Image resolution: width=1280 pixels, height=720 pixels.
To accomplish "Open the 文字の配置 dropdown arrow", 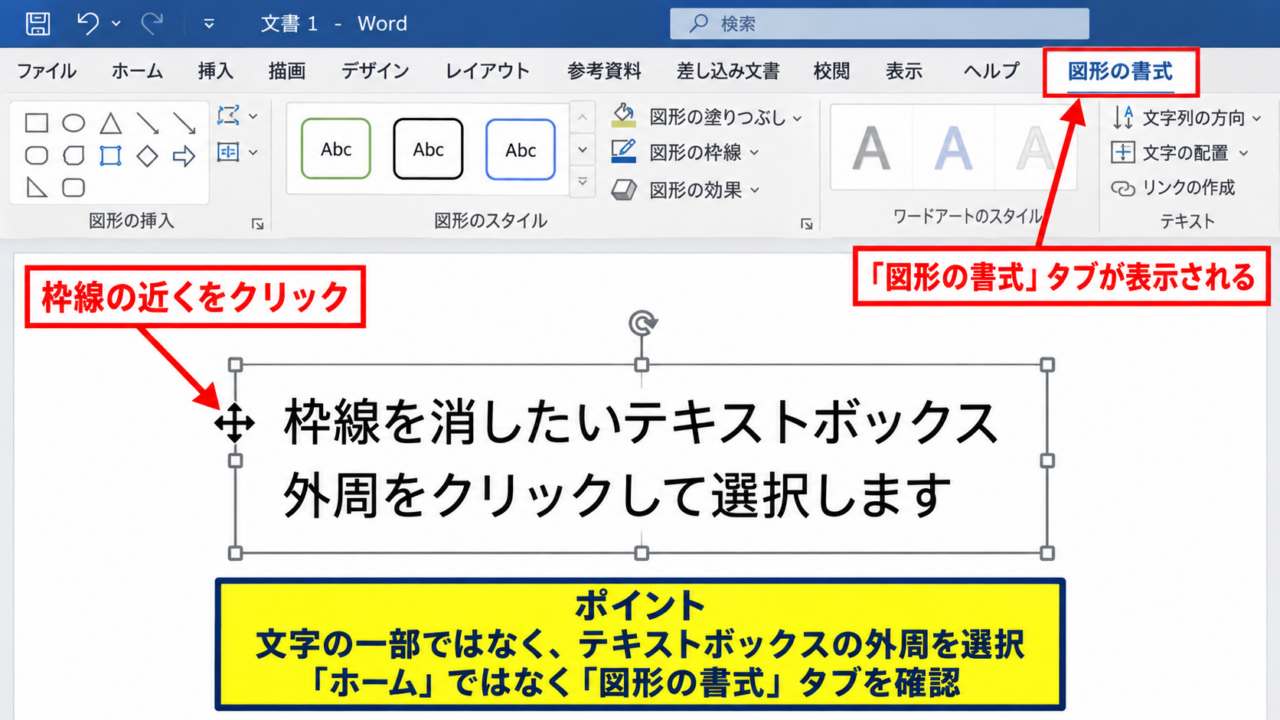I will pos(1244,154).
